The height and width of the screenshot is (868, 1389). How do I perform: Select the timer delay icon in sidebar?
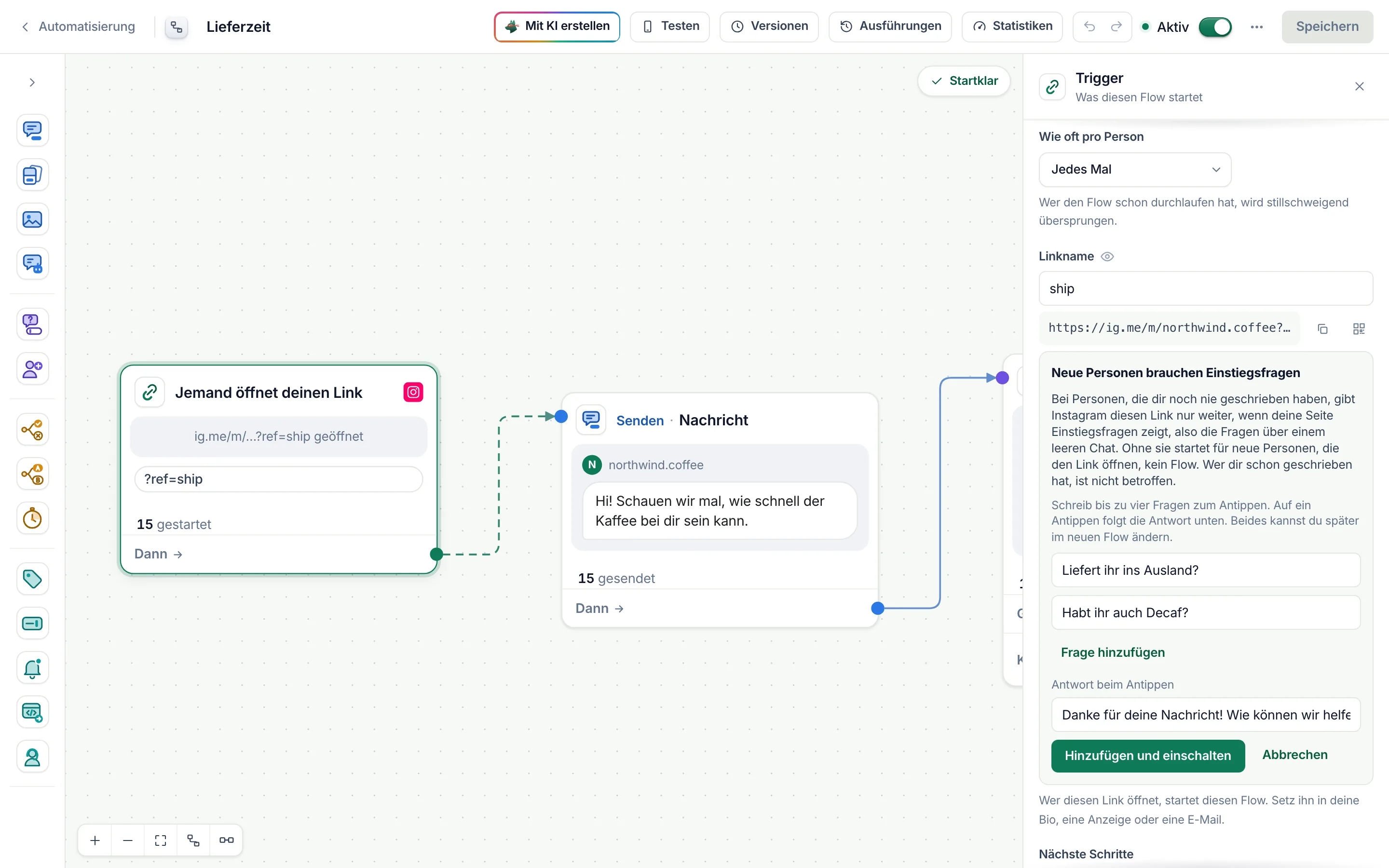(32, 518)
